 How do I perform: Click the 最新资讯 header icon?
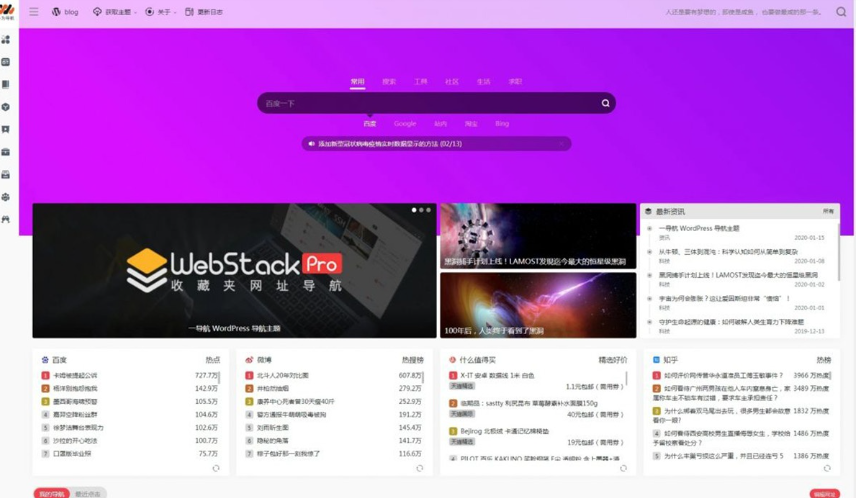click(x=648, y=211)
